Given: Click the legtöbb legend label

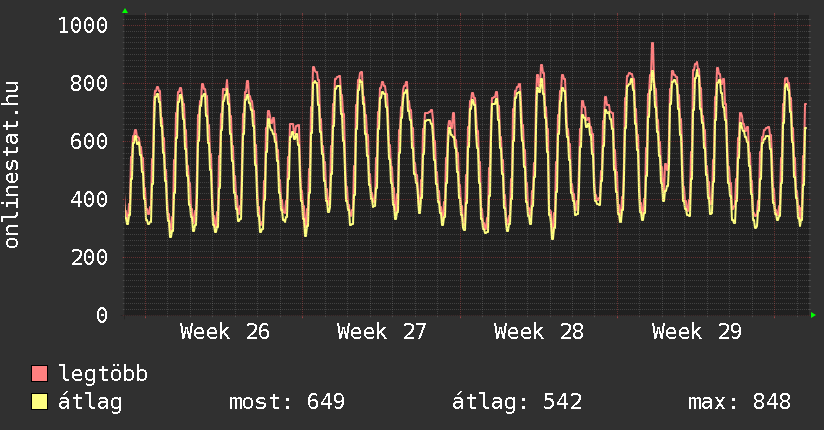Looking at the screenshot, I should (x=103, y=374).
